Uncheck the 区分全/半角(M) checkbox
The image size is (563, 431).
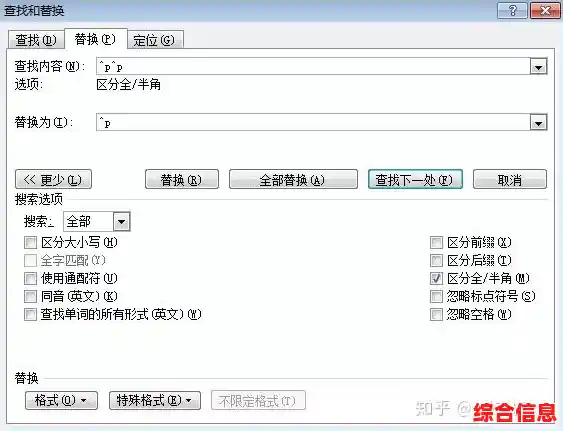[436, 278]
